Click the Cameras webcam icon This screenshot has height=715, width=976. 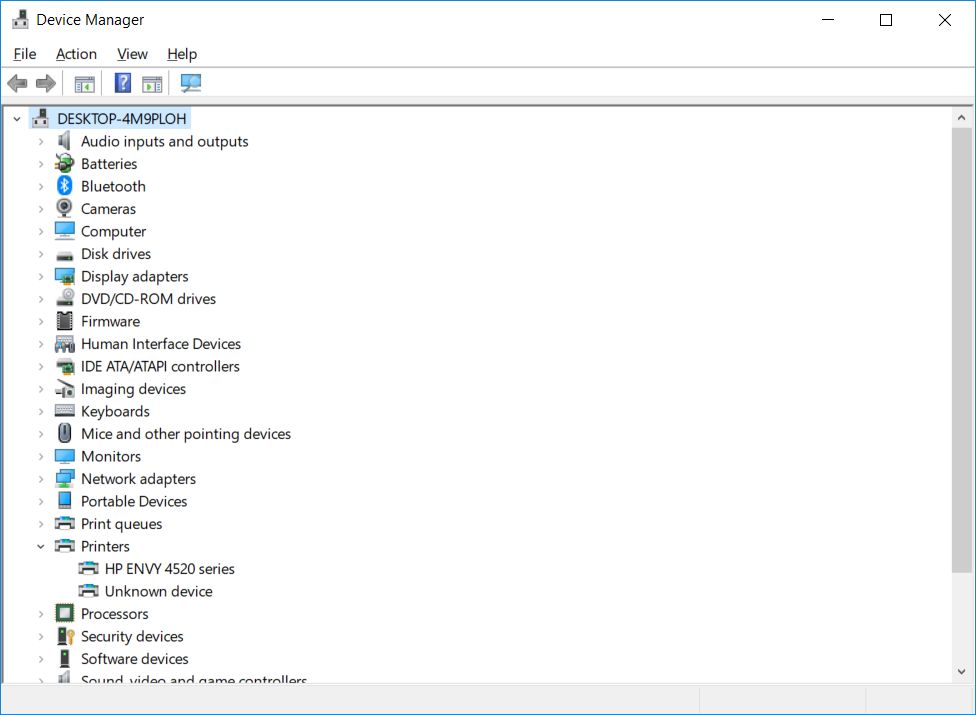click(65, 209)
